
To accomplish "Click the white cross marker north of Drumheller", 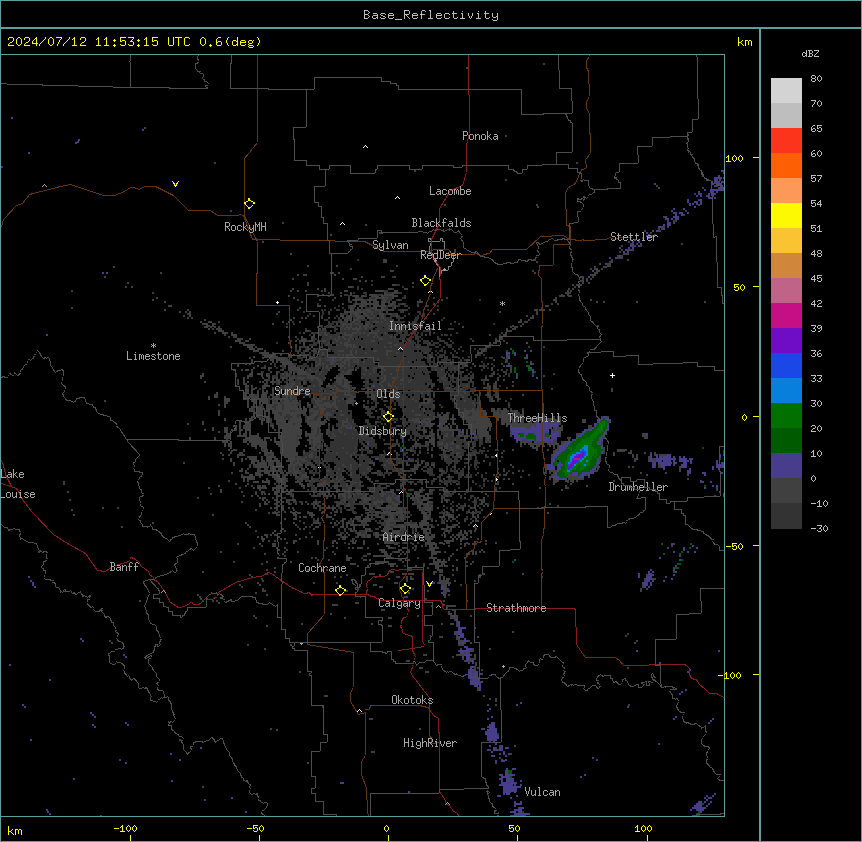I will point(612,375).
